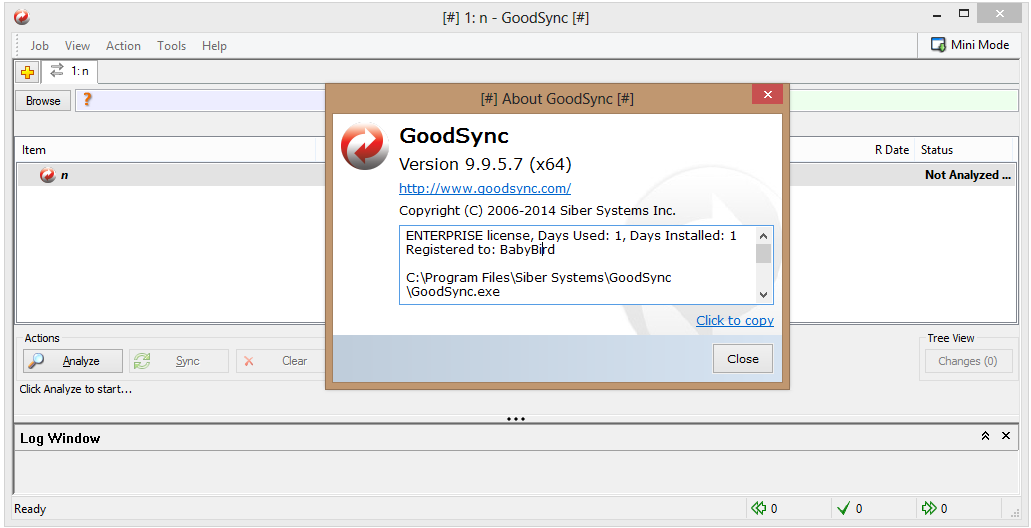
Task: Open the Action menu
Action: (123, 45)
